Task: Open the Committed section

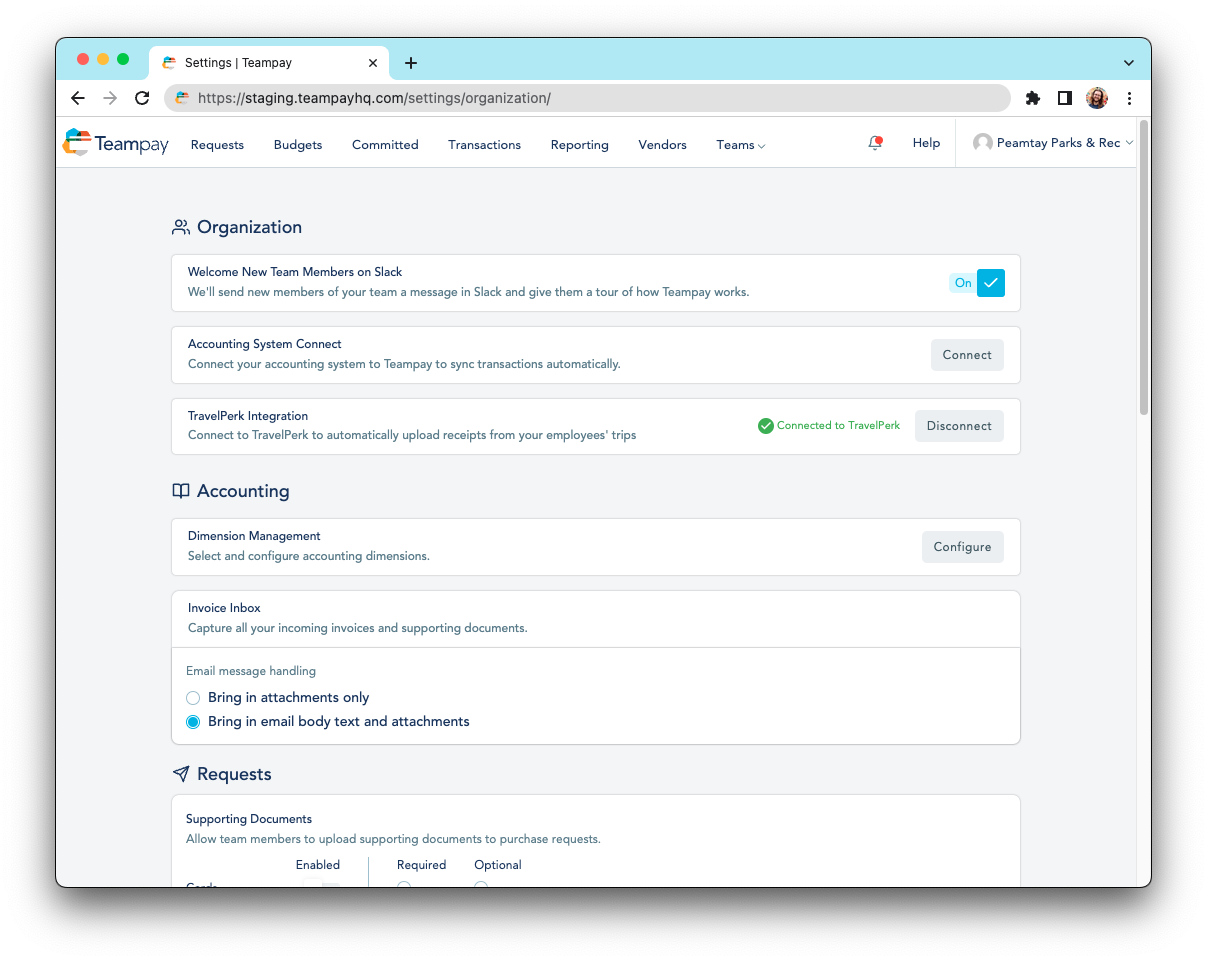Action: pos(385,145)
